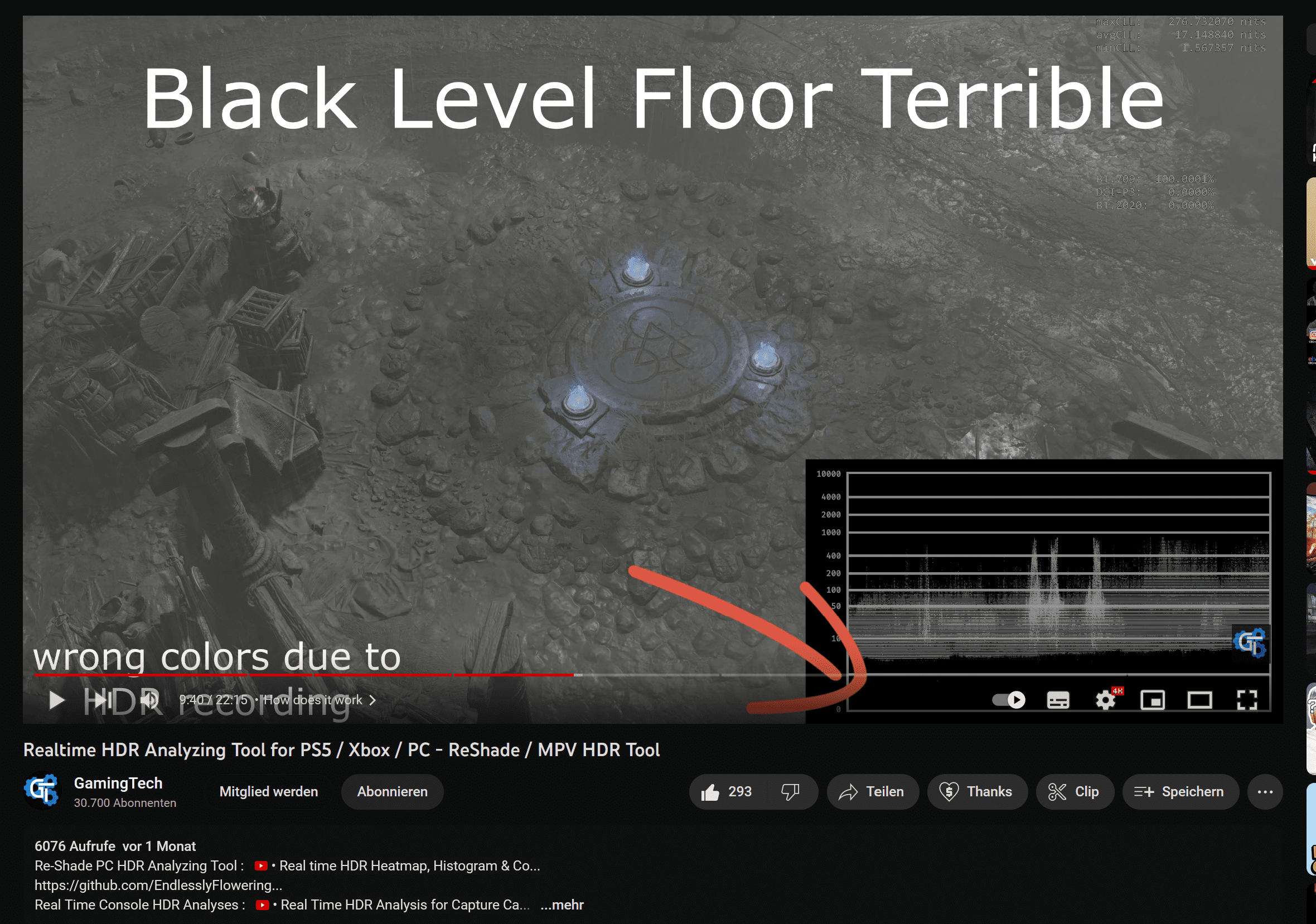Subscribe via the Abonnieren button
This screenshot has width=1316, height=924.
click(393, 792)
